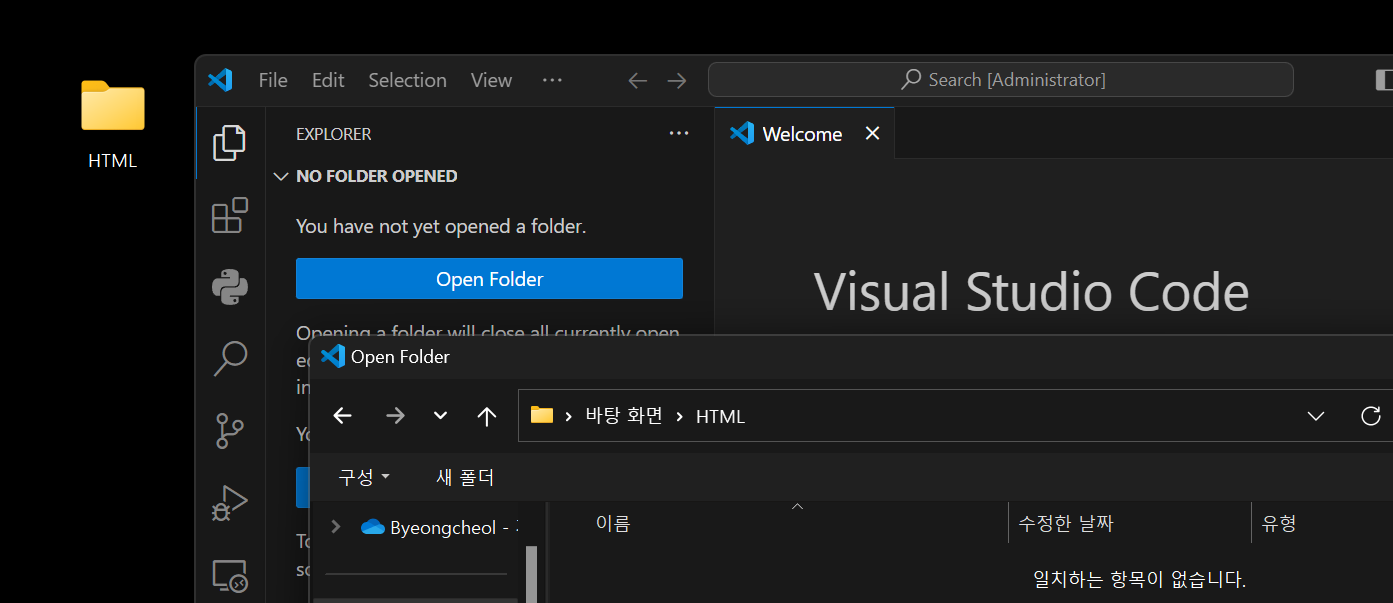Image resolution: width=1393 pixels, height=603 pixels.
Task: Open the View menu
Action: (x=491, y=80)
